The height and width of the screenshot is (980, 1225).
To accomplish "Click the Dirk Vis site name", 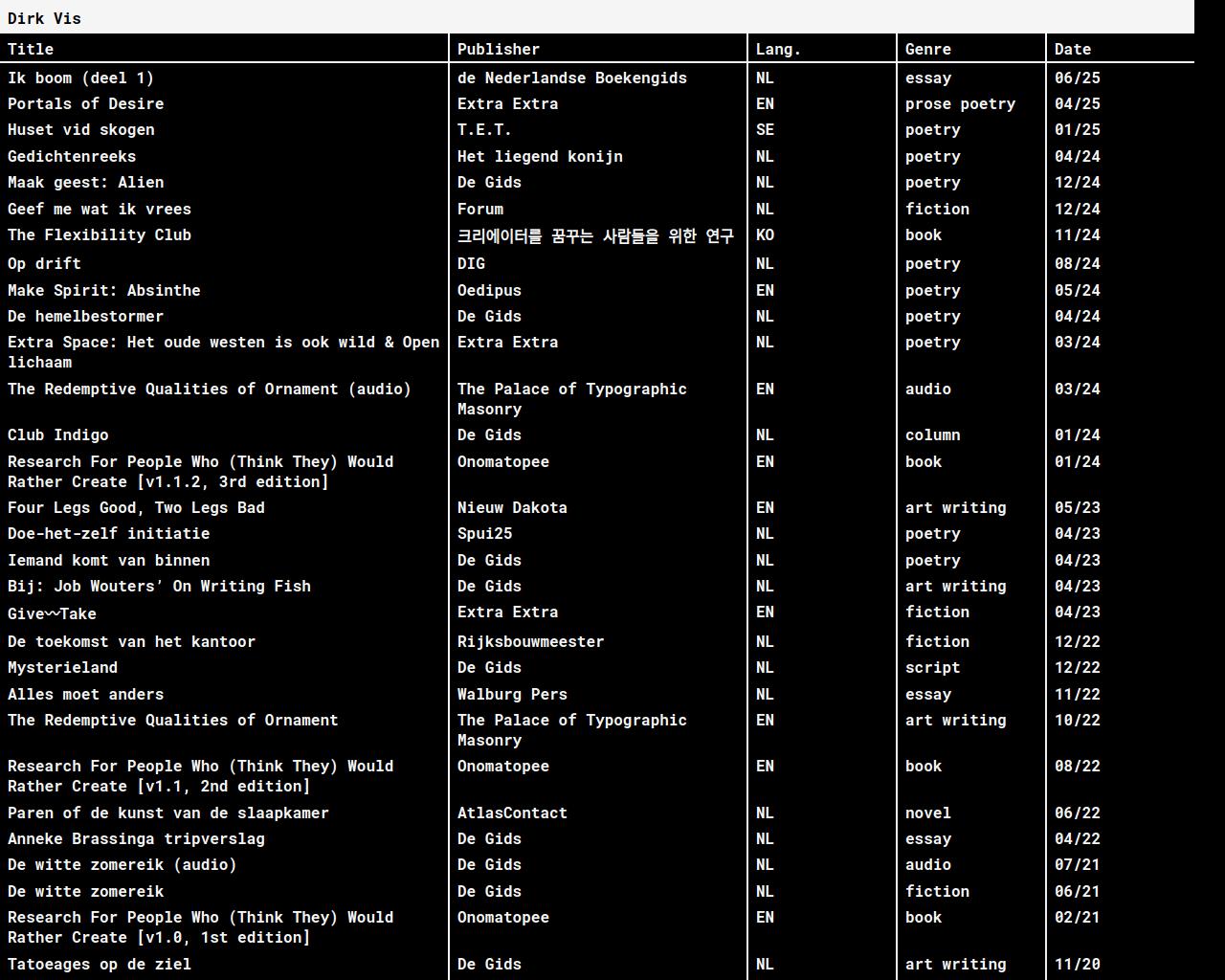I will [44, 18].
